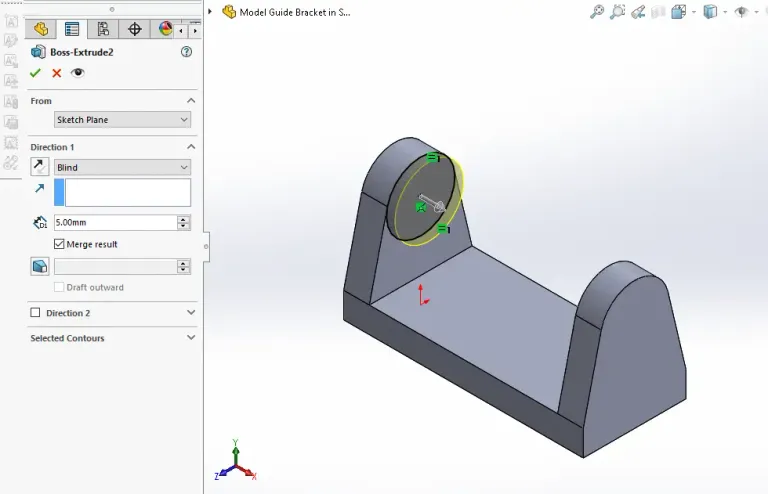Click the Reverse Direction arrow button

point(39,167)
